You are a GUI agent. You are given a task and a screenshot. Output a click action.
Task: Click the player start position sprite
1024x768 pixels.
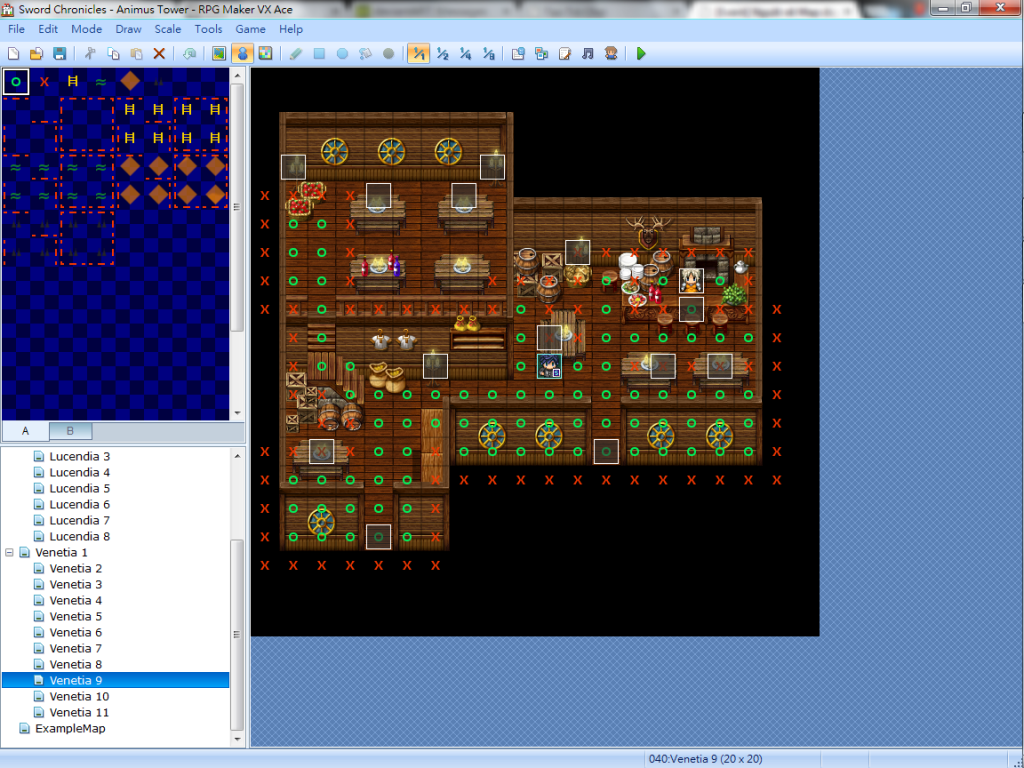click(549, 366)
